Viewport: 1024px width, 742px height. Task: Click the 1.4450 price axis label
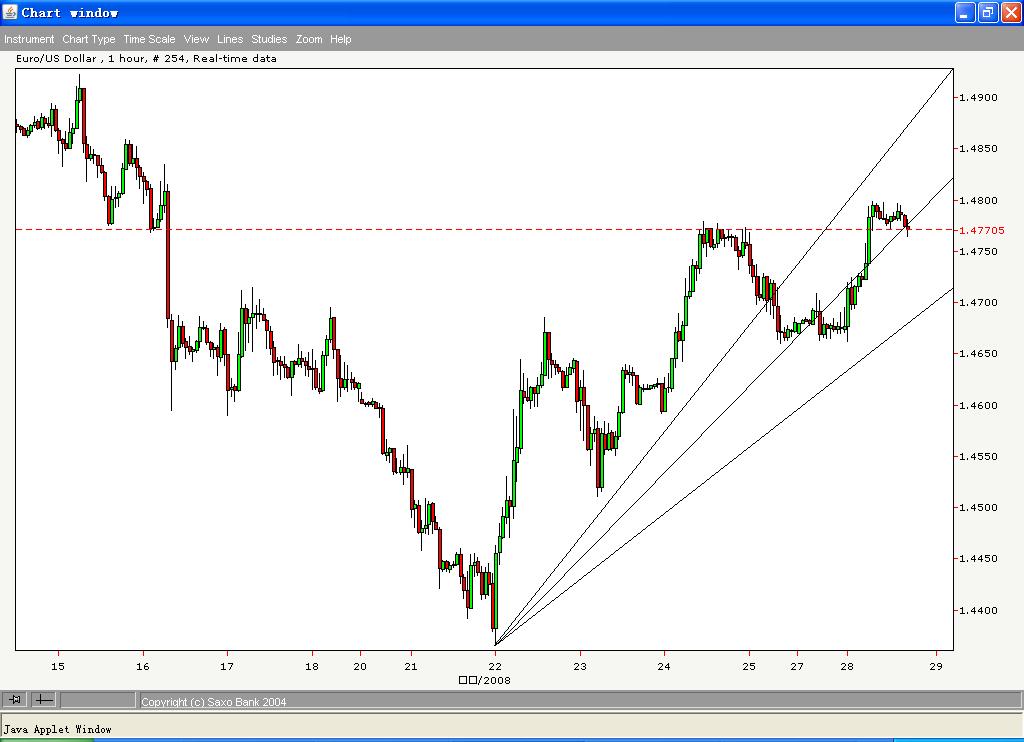(x=978, y=558)
